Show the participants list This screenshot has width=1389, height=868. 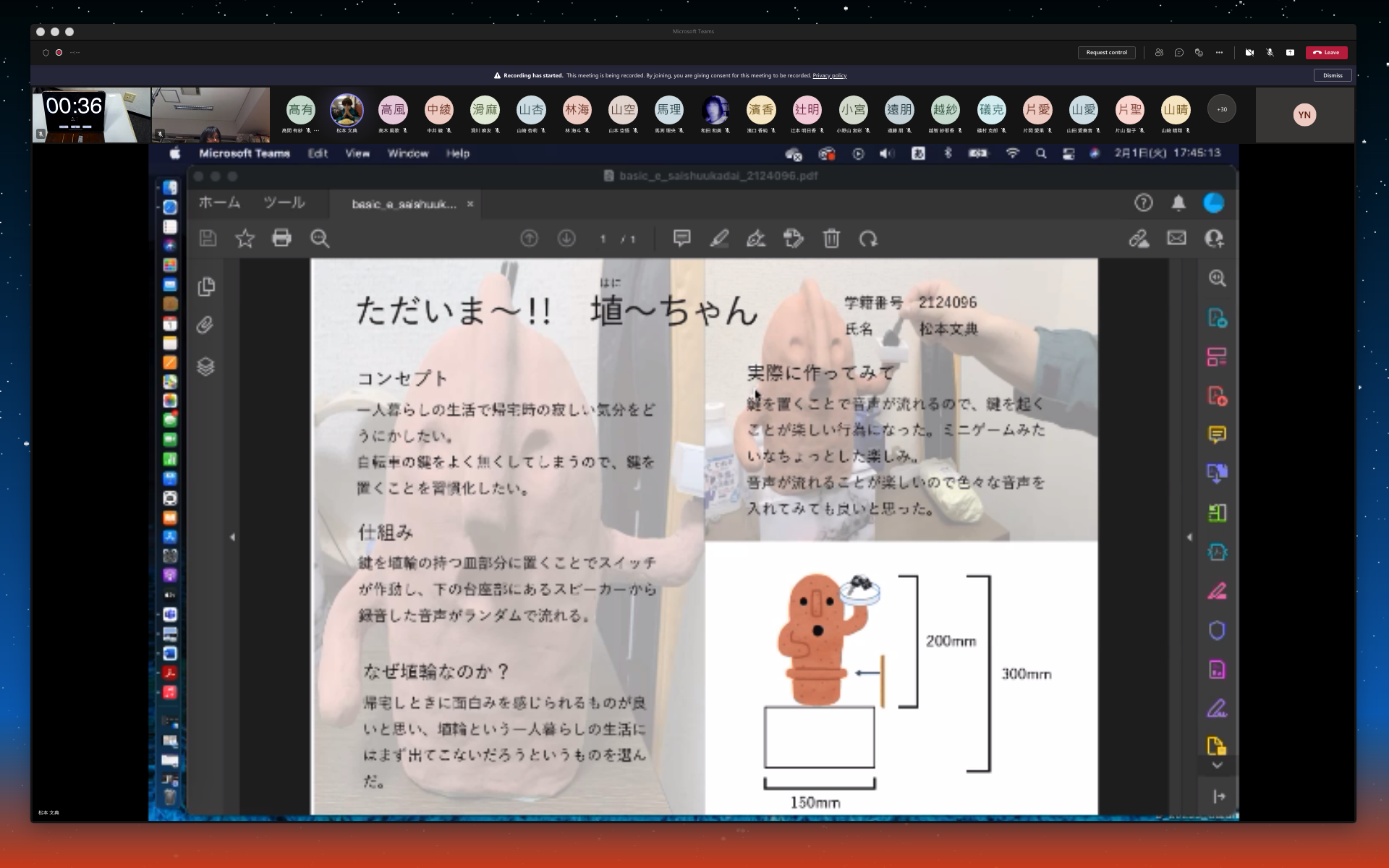1159,53
